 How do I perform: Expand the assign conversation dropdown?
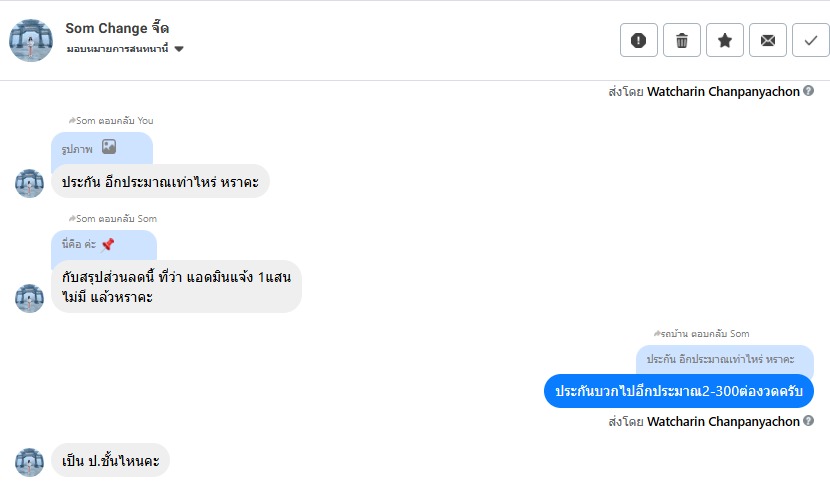[x=179, y=49]
